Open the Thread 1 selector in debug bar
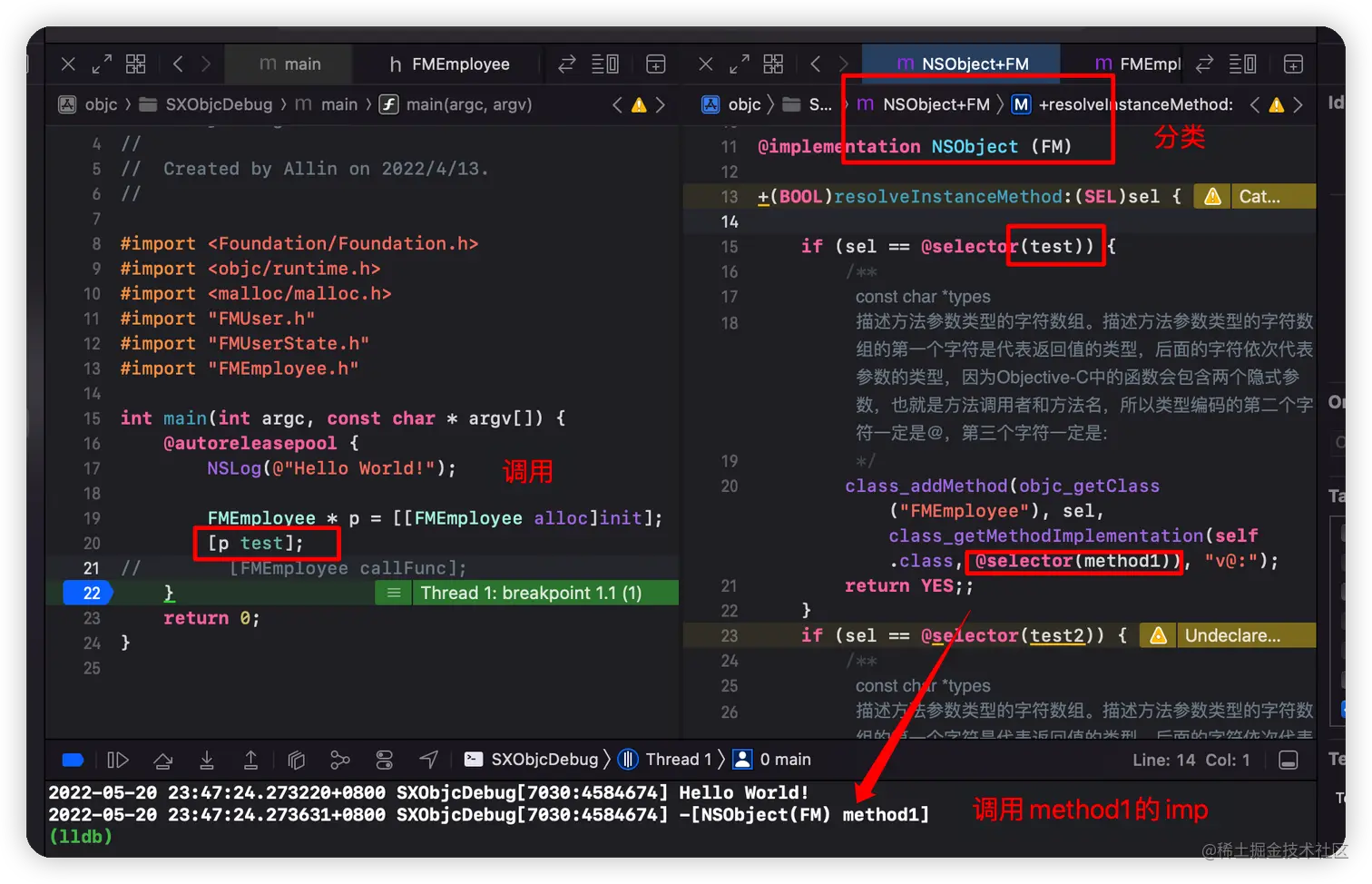 pos(664,760)
